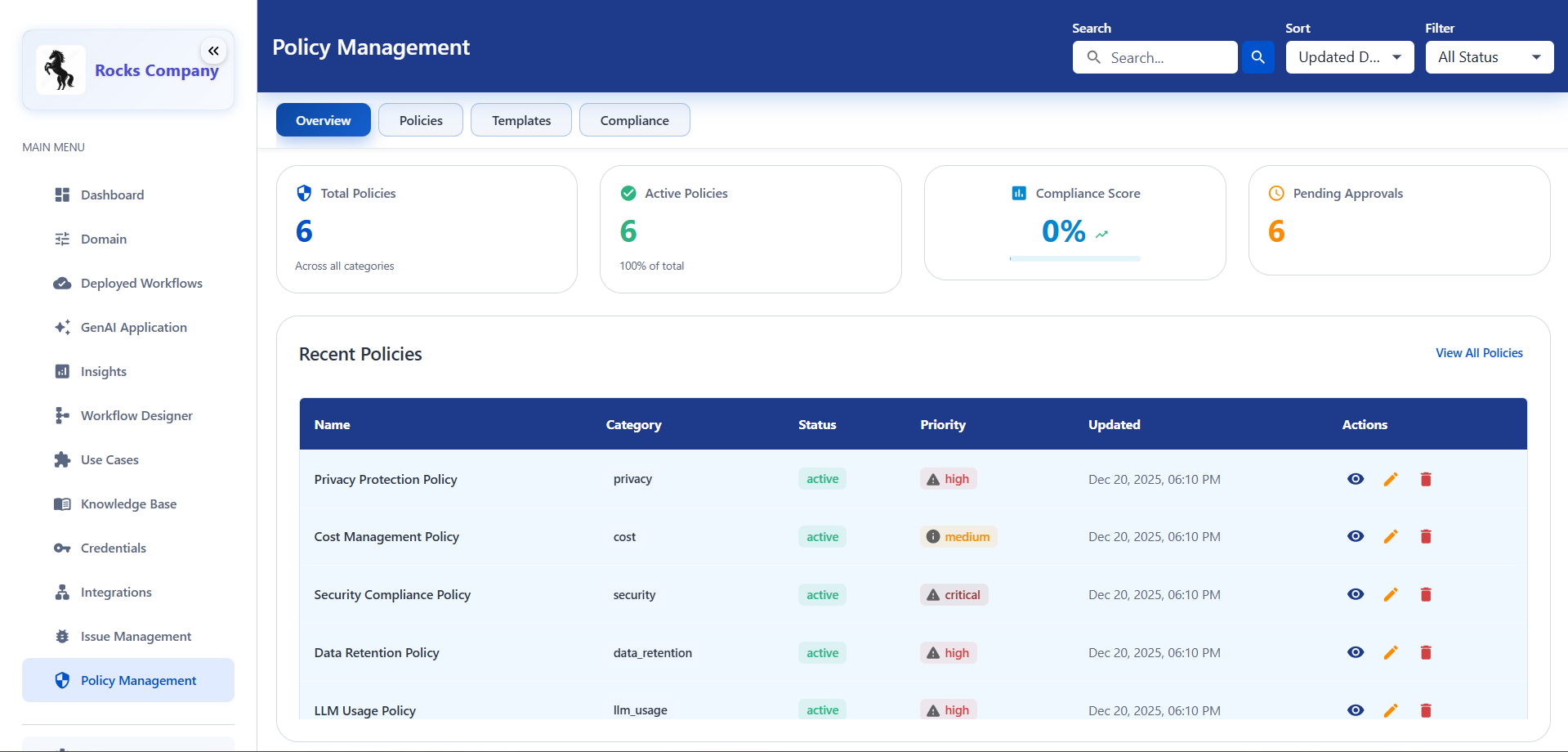Show details of Data Retention Policy via eye icon
This screenshot has width=1568, height=752.
1356,652
